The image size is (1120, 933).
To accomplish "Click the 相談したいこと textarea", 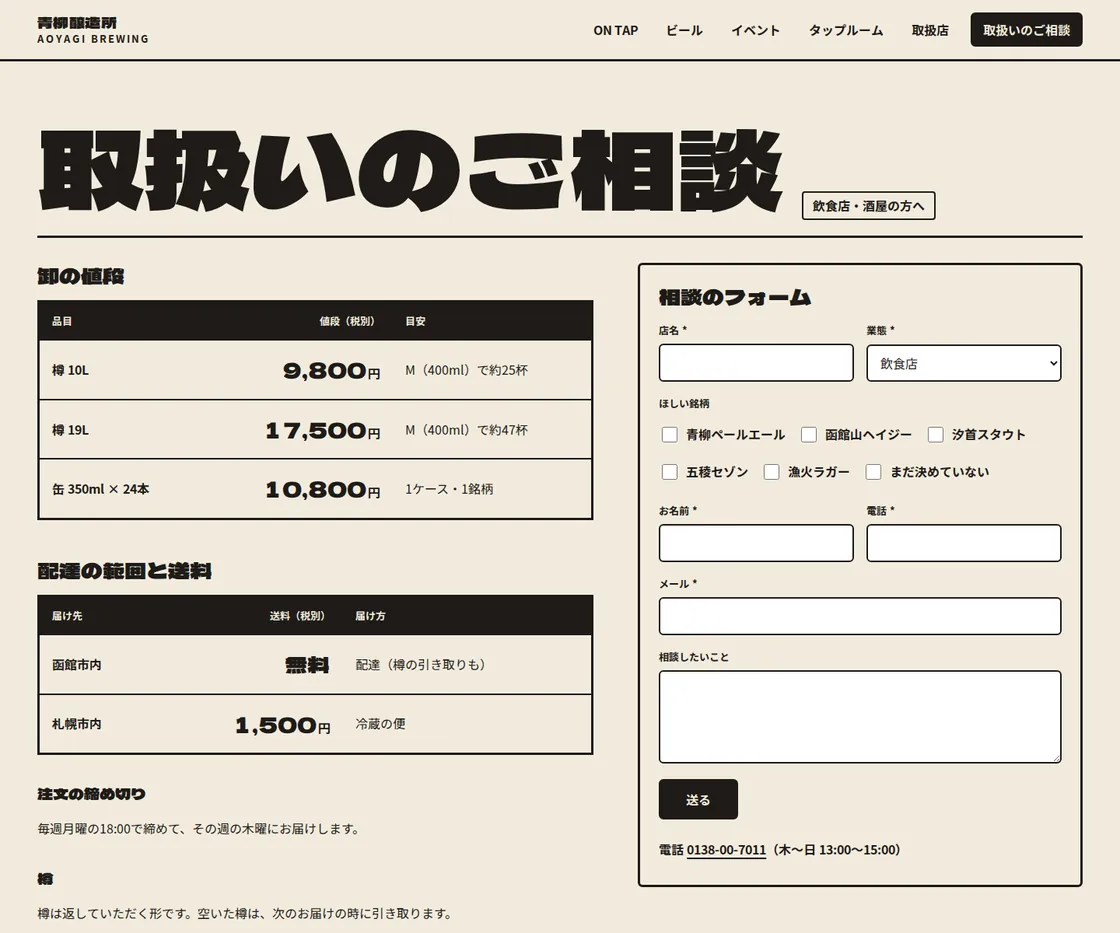I will [860, 717].
